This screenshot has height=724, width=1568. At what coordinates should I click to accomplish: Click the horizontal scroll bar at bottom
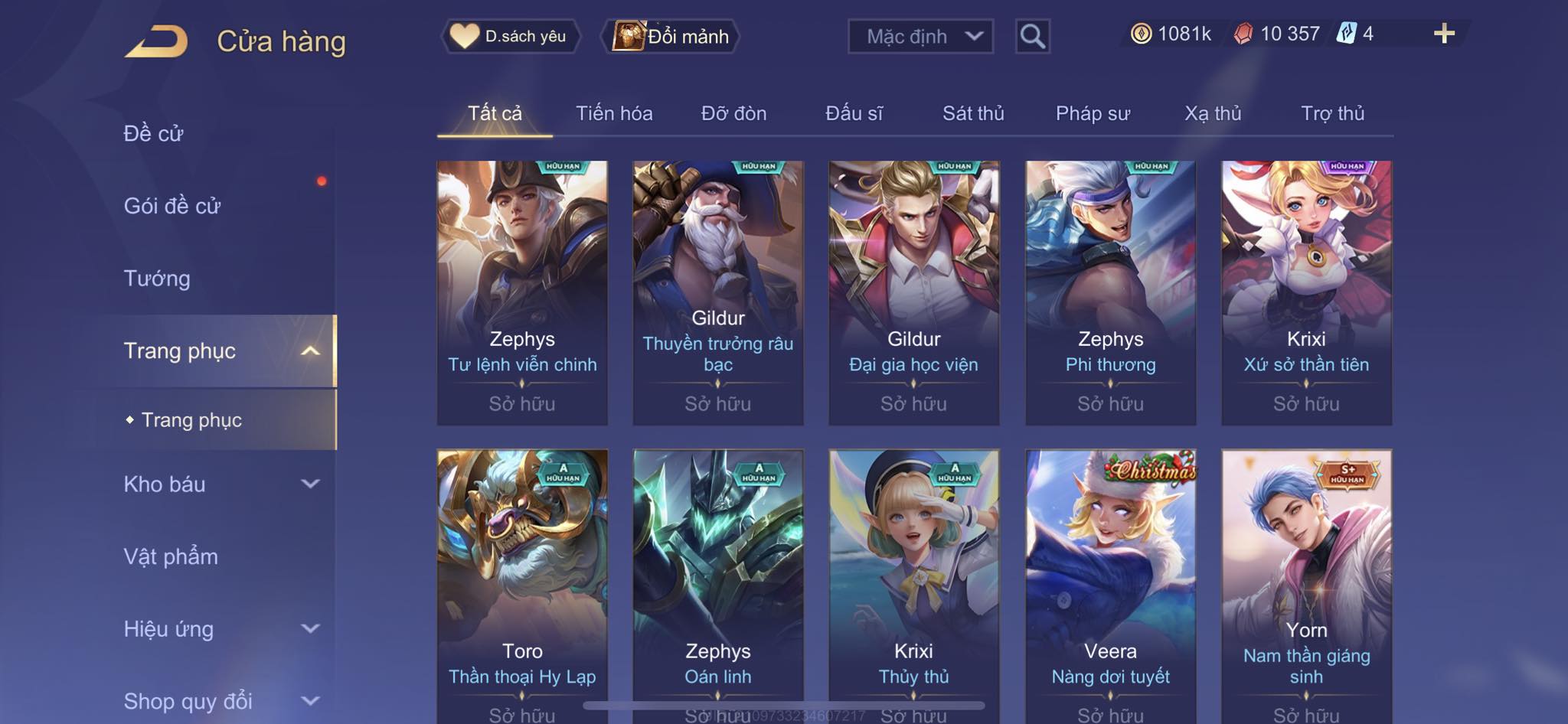point(783,705)
